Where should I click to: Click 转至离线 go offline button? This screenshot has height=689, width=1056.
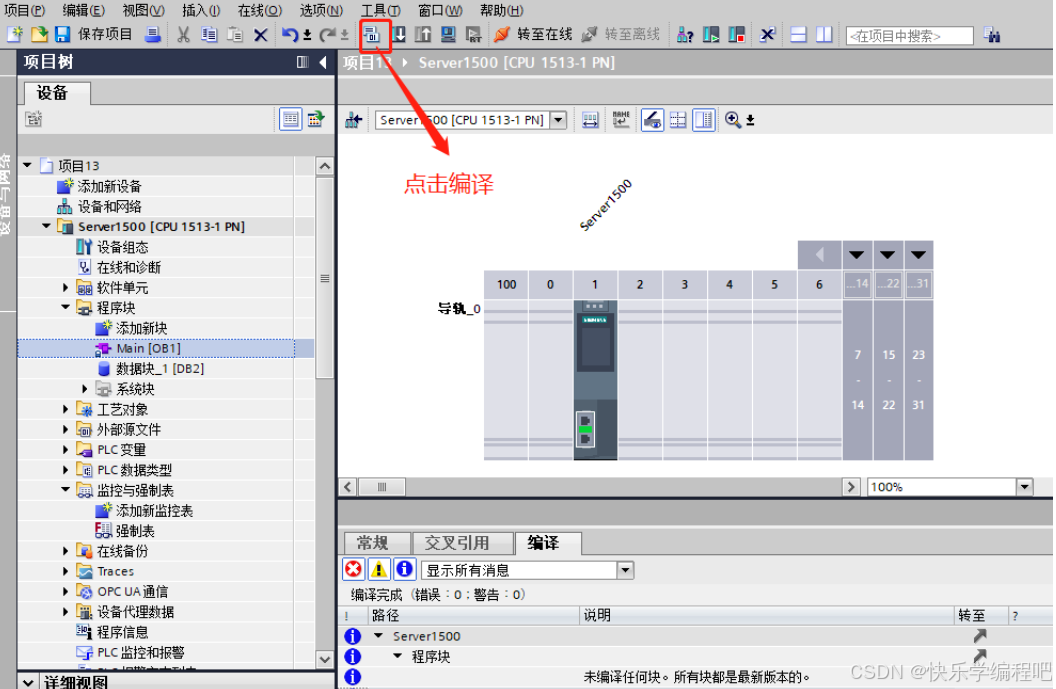[x=620, y=34]
